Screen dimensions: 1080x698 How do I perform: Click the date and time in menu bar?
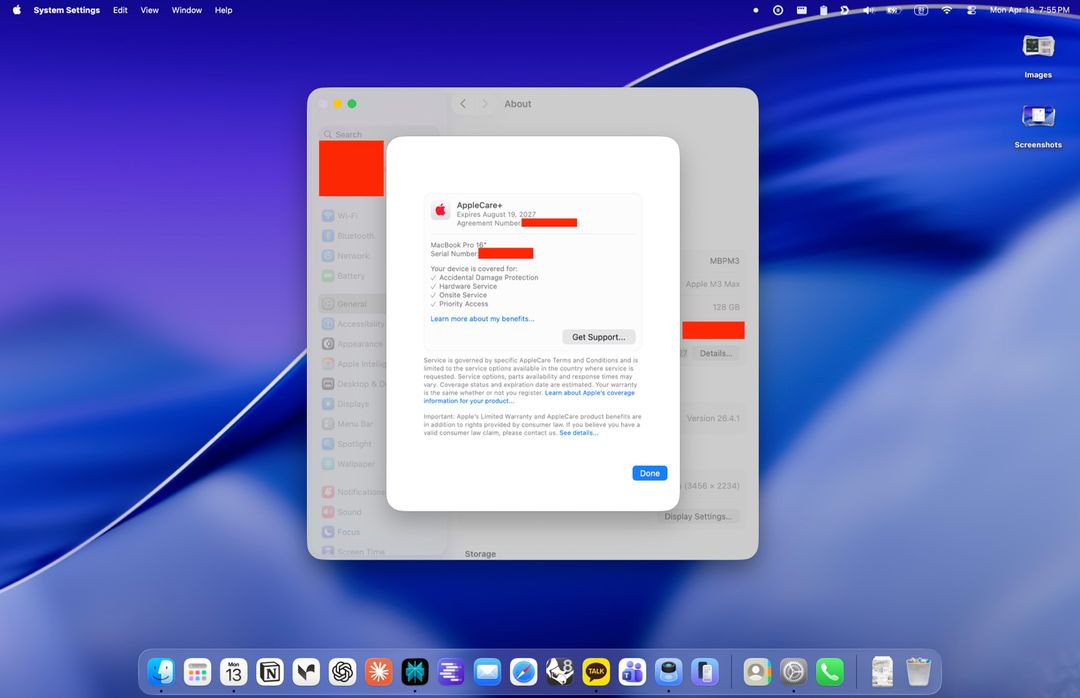point(1029,10)
